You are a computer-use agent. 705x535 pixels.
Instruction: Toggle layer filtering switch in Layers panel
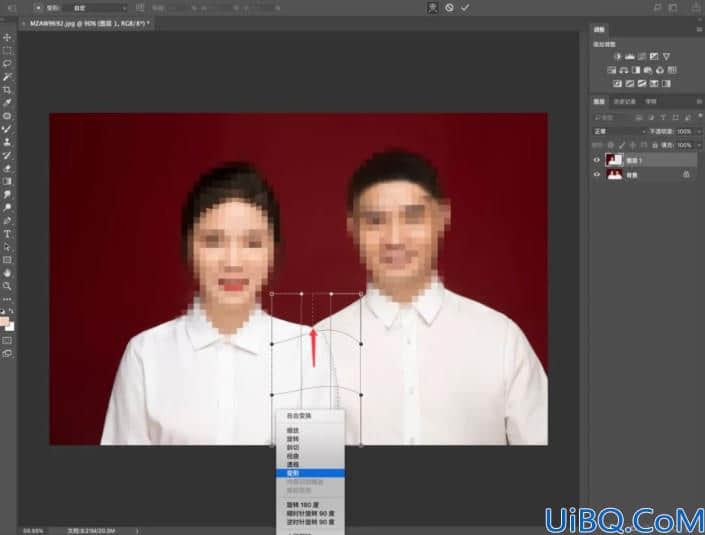click(x=700, y=116)
